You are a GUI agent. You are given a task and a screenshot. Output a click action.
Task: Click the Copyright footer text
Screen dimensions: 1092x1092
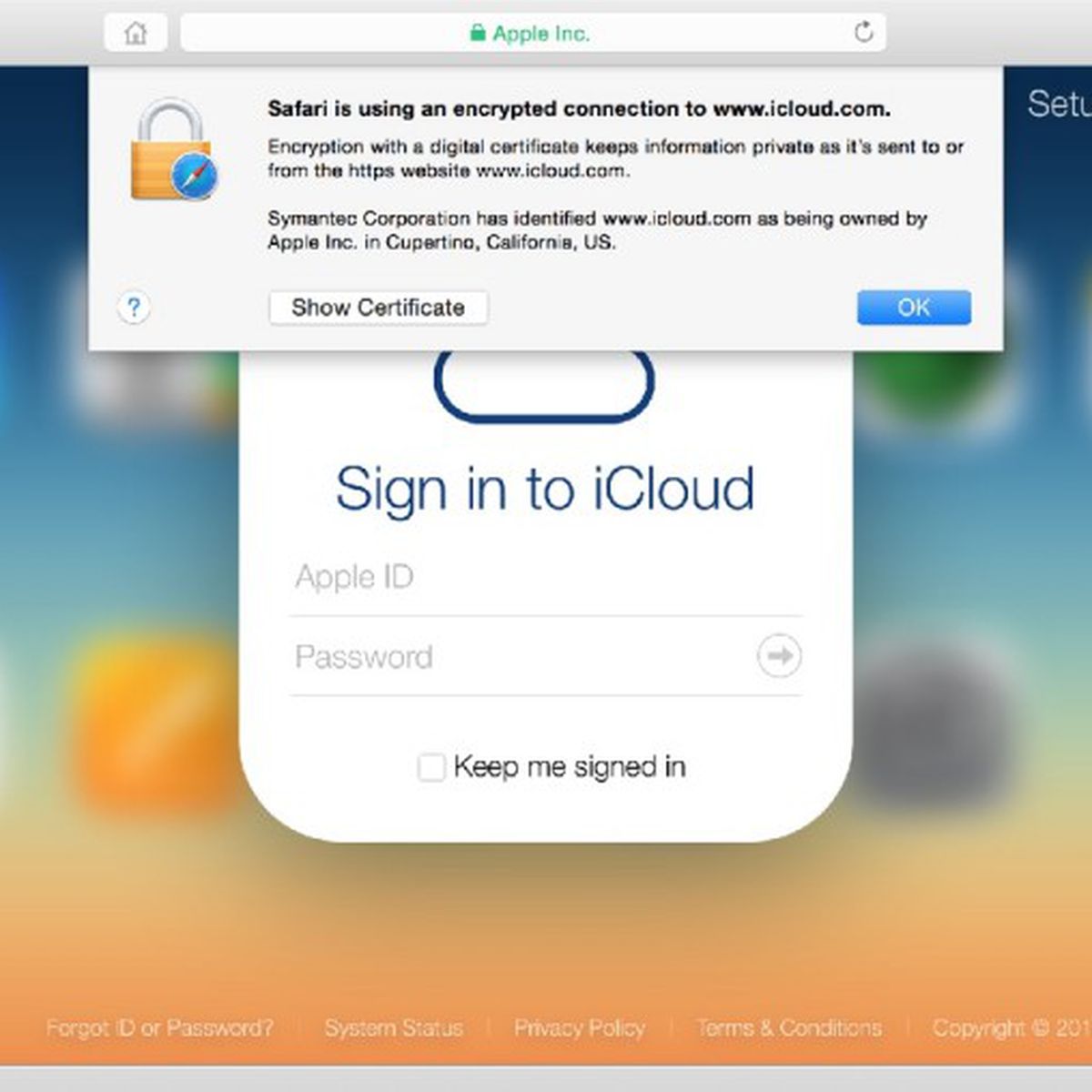coord(1012,1028)
